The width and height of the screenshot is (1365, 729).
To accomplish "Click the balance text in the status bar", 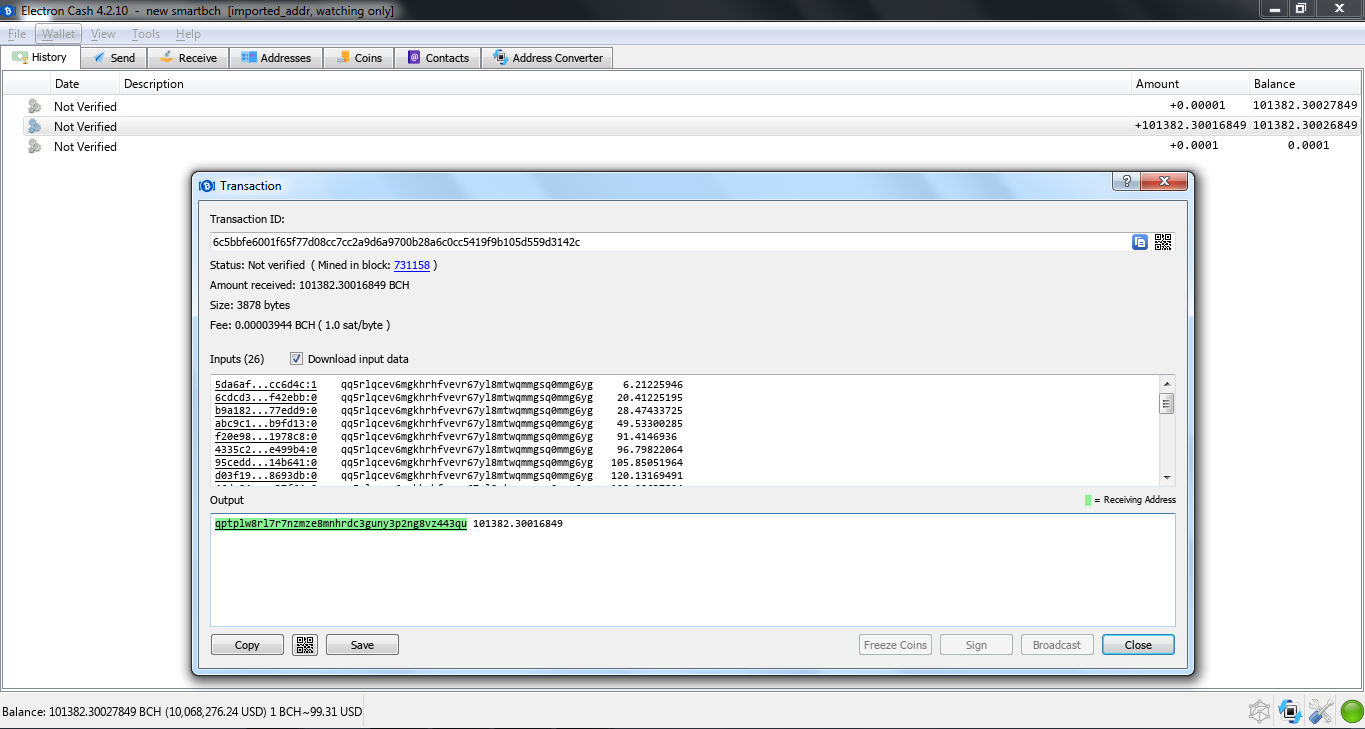I will (x=182, y=712).
